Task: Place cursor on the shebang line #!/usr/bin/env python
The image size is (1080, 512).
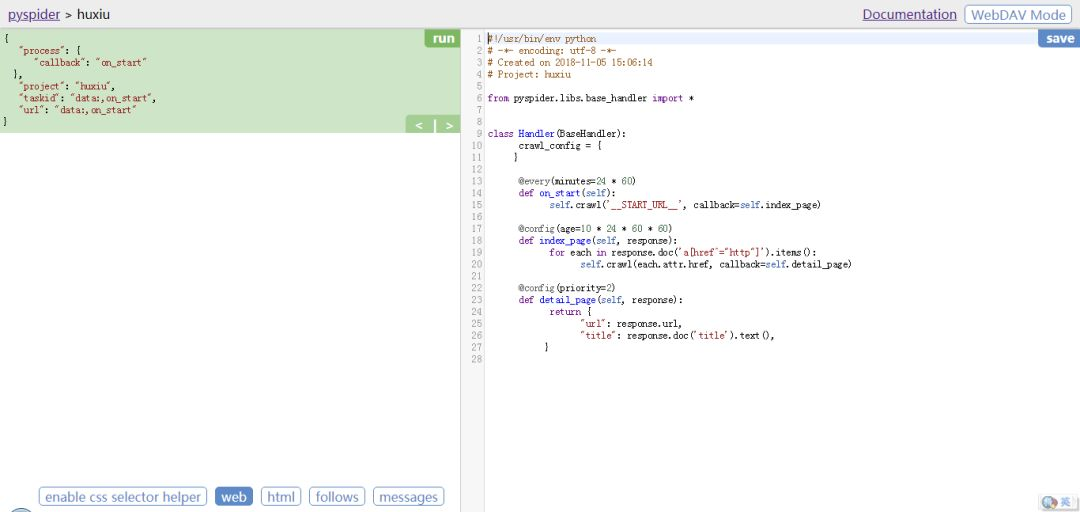Action: pyautogui.click(x=542, y=39)
